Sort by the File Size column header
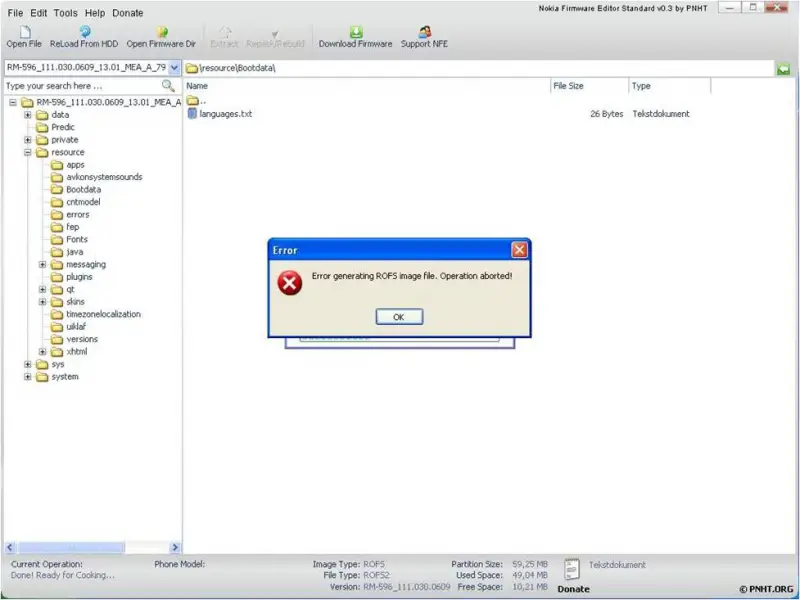The width and height of the screenshot is (800, 600). 589,86
